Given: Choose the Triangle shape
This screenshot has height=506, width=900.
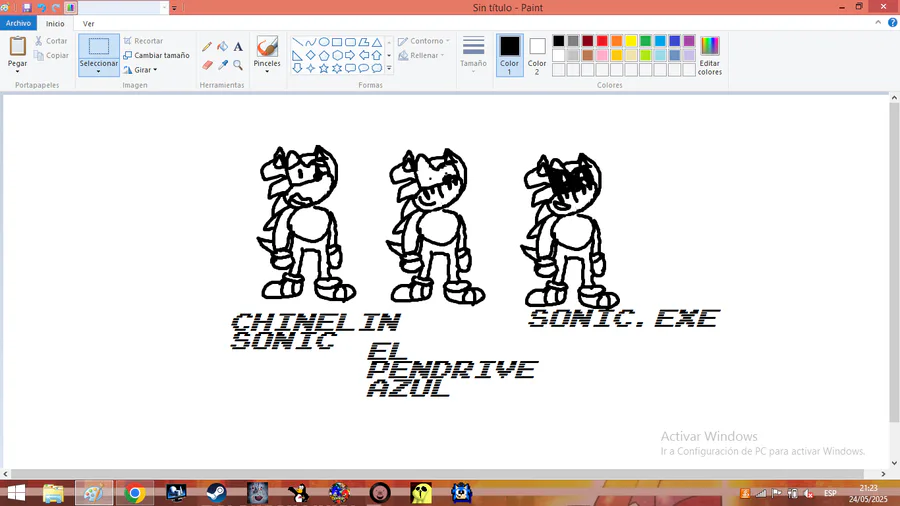Looking at the screenshot, I should [x=377, y=42].
